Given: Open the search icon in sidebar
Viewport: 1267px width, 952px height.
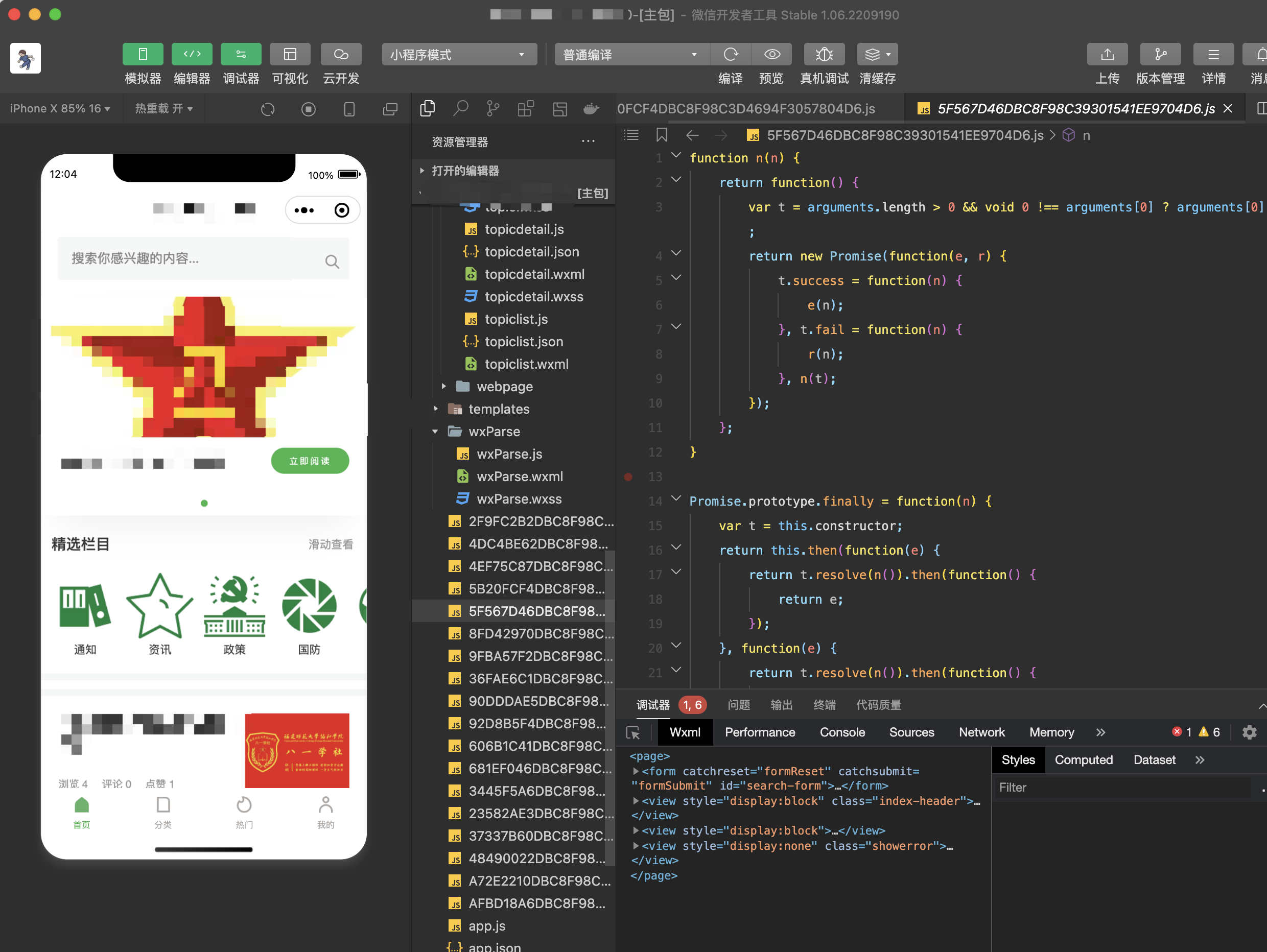Looking at the screenshot, I should [x=460, y=108].
